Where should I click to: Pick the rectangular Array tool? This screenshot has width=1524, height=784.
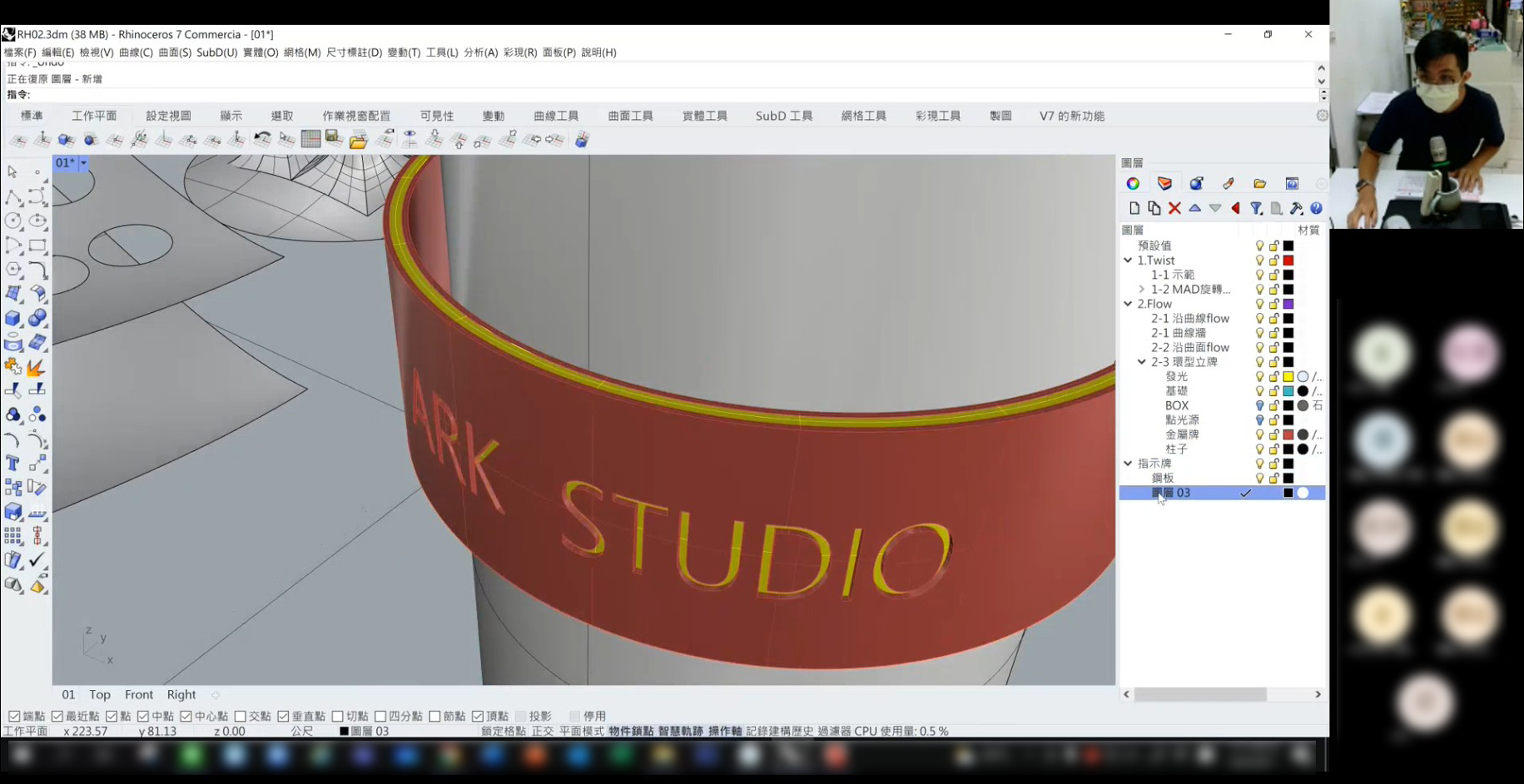[13, 536]
